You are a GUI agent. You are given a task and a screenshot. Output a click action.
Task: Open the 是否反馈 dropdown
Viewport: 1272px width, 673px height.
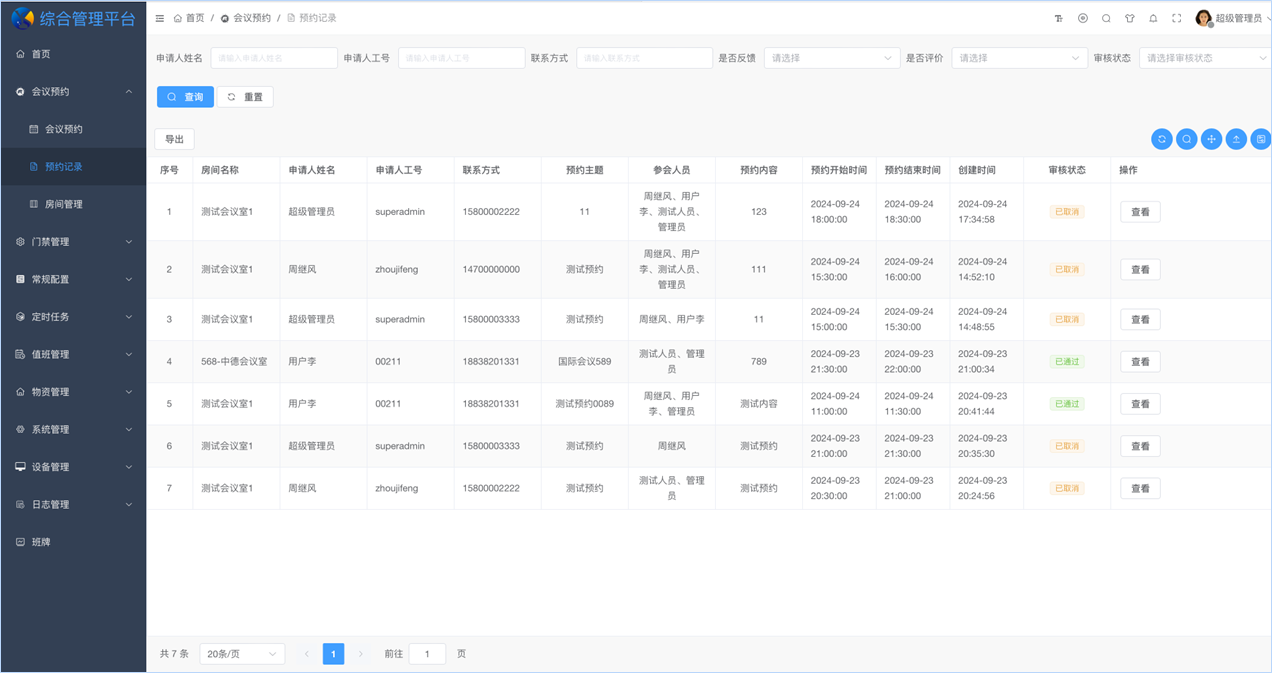[831, 58]
